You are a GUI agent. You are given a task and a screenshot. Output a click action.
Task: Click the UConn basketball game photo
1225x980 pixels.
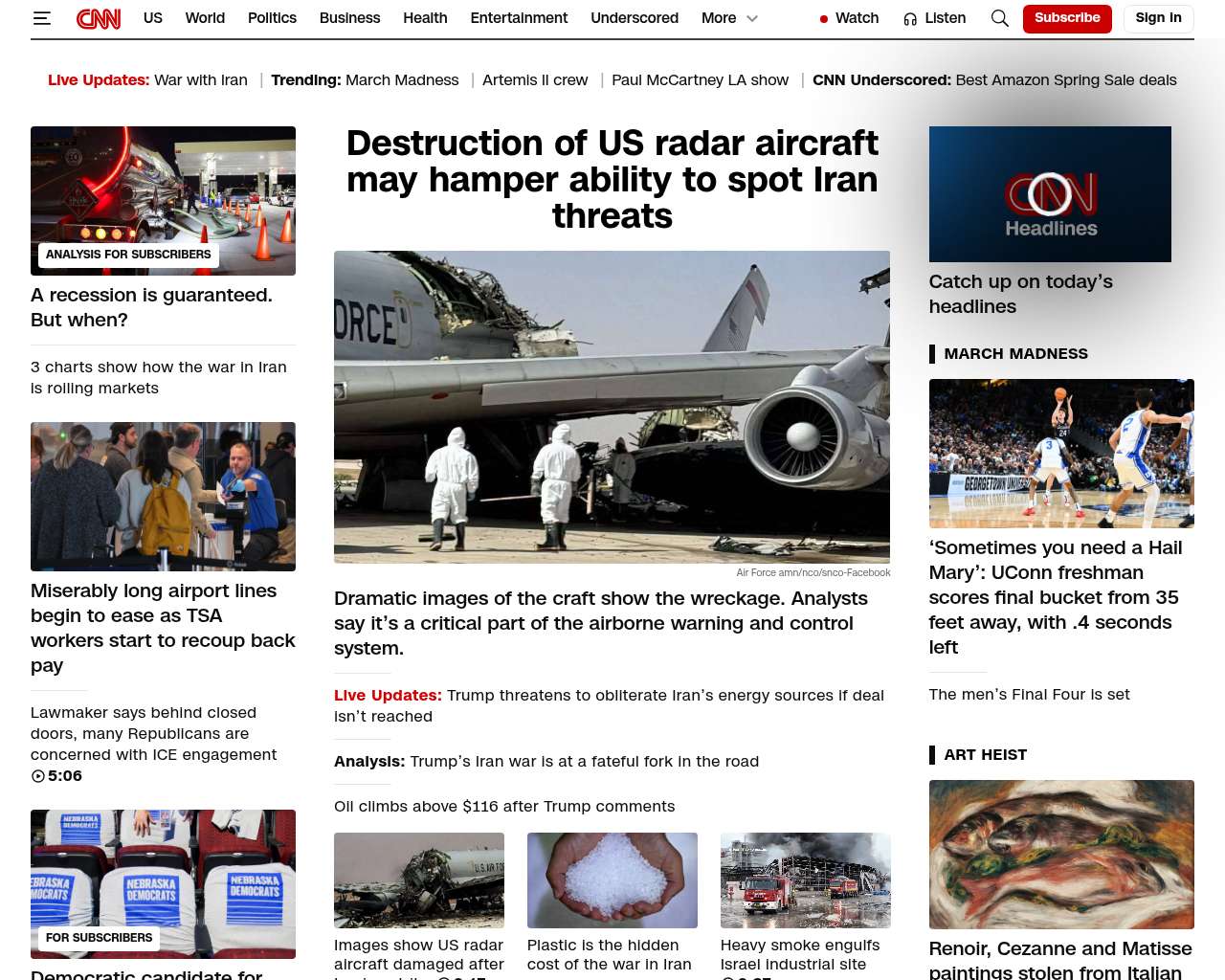[1061, 454]
